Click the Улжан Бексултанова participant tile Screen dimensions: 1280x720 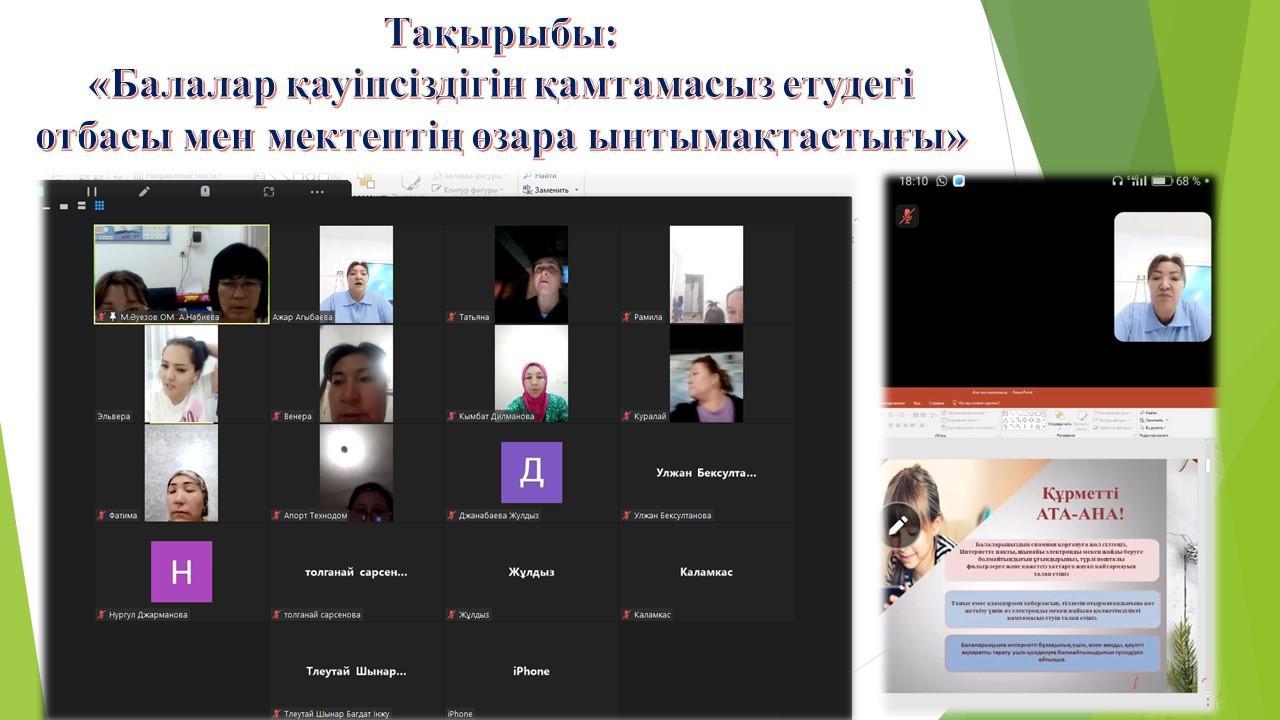tap(705, 473)
